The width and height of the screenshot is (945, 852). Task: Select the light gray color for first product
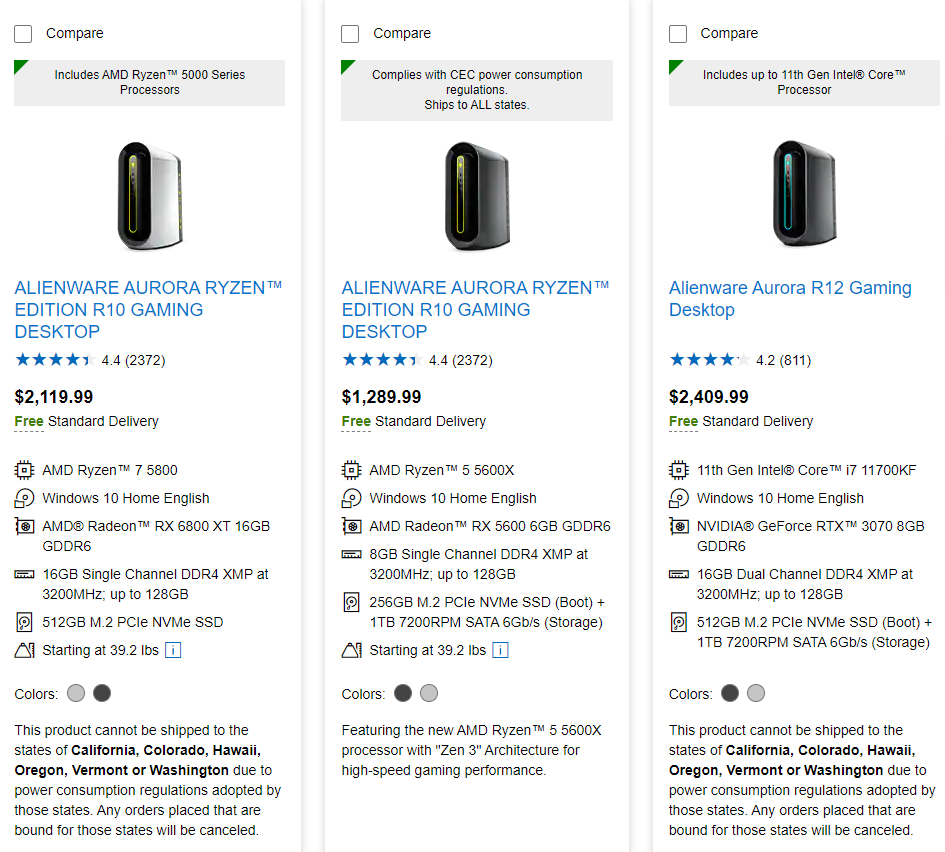76,693
